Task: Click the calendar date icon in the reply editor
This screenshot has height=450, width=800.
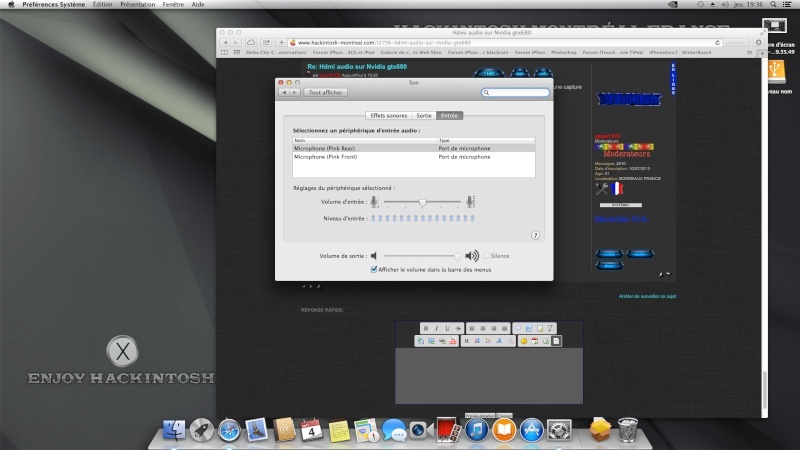Action: click(534, 341)
